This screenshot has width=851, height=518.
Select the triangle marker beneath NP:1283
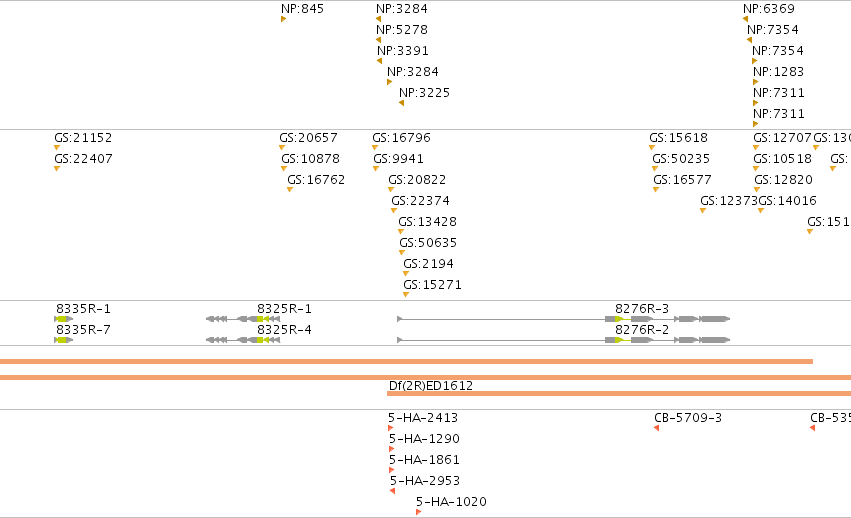tap(755, 82)
